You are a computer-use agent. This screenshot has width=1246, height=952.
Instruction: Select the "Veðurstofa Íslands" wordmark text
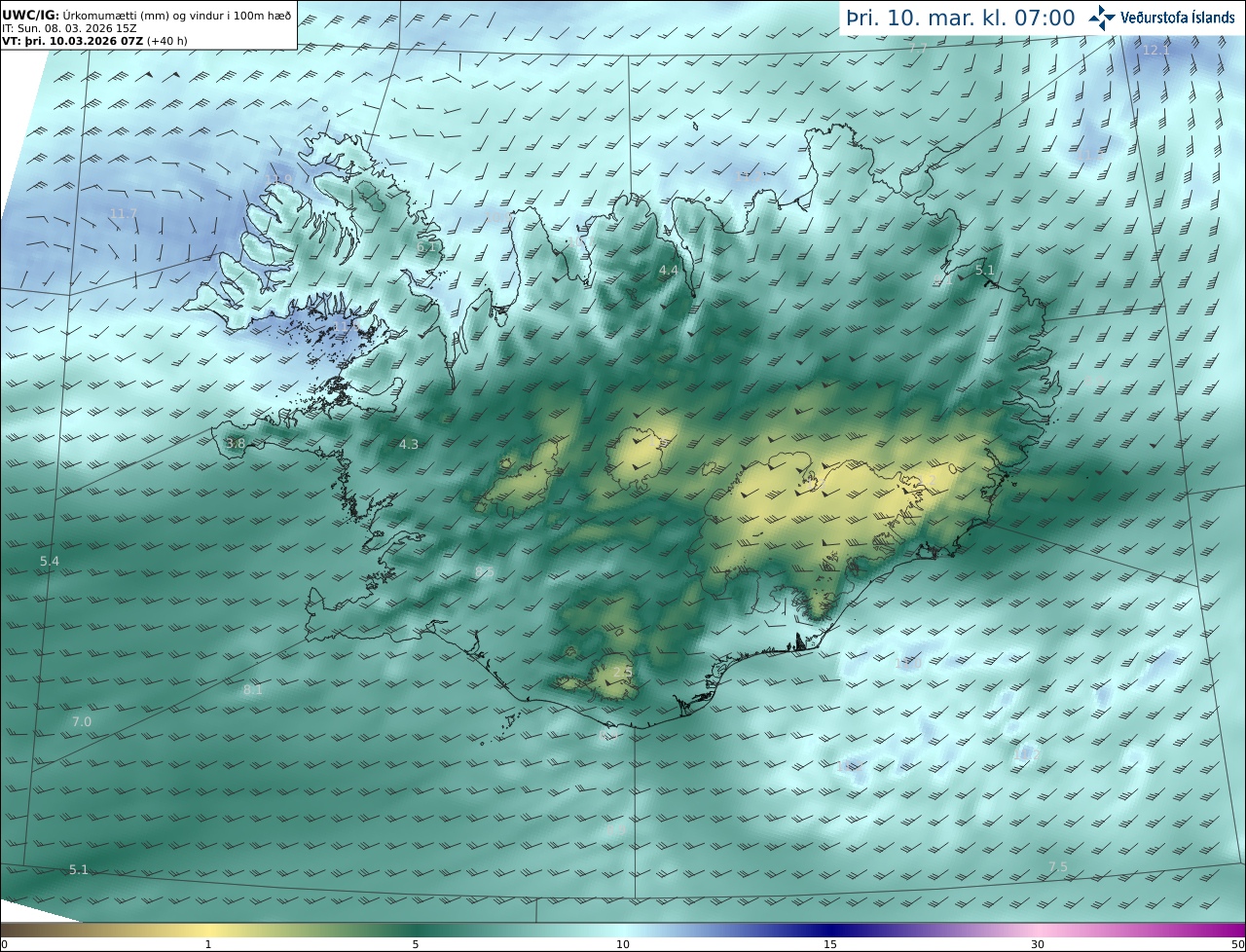coord(1178,18)
